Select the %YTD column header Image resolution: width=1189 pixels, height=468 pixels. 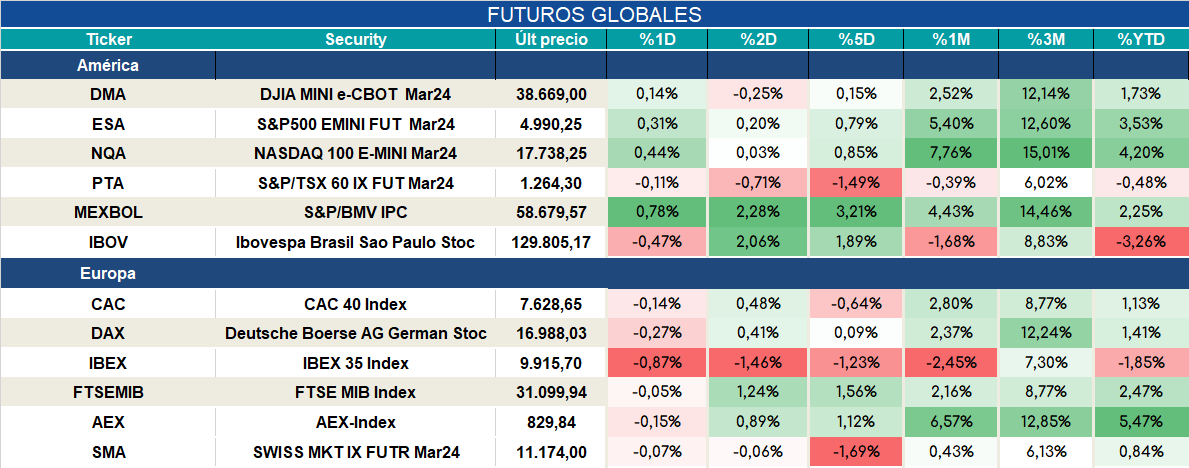tap(1141, 40)
